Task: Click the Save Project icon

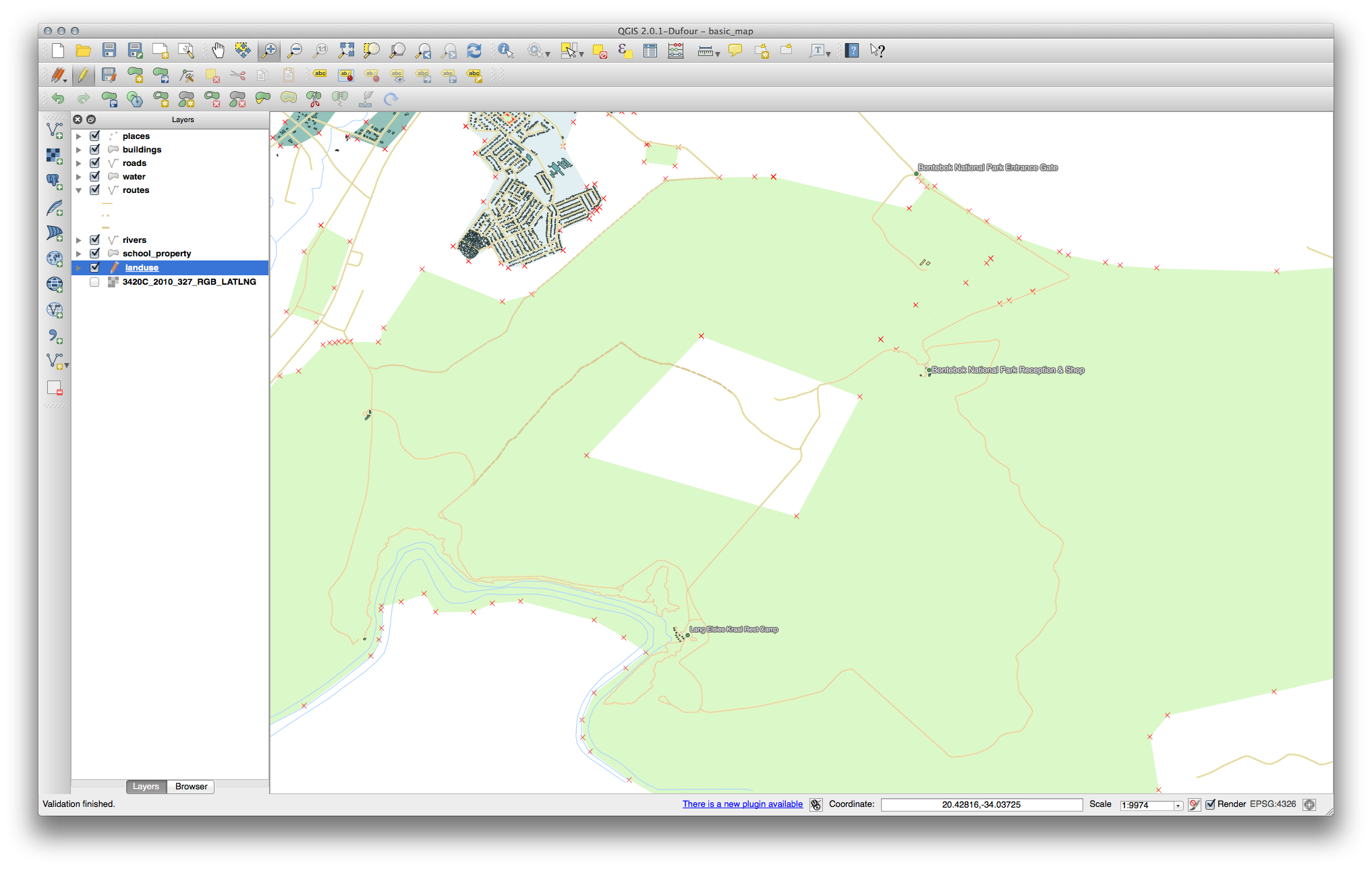Action: click(x=109, y=51)
